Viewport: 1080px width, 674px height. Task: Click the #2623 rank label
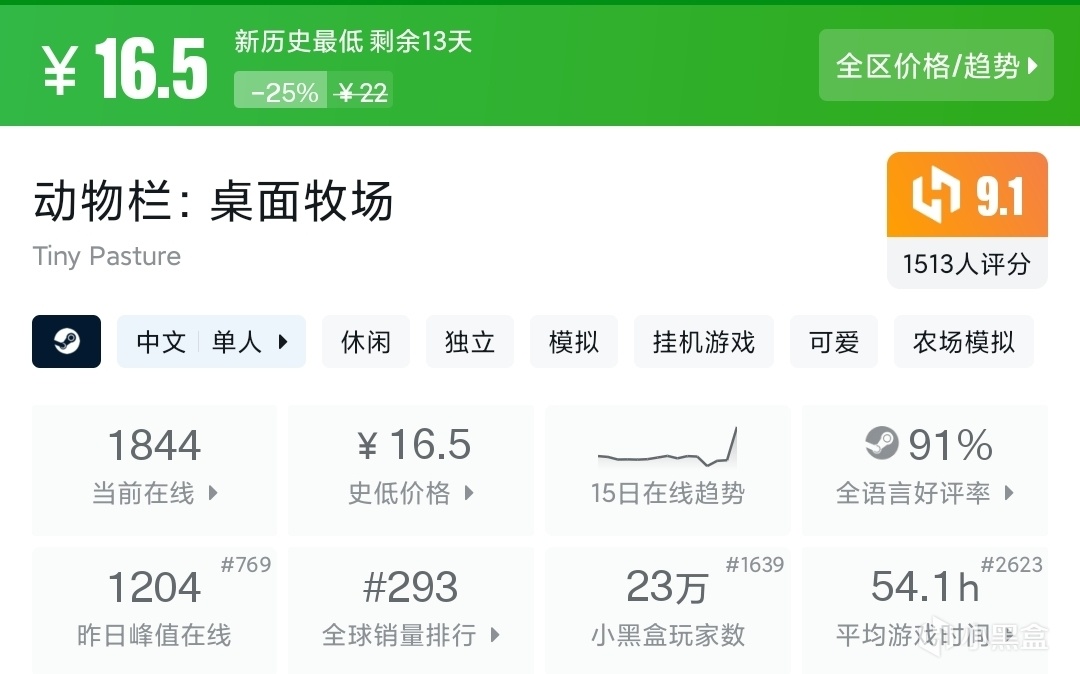click(x=1012, y=565)
